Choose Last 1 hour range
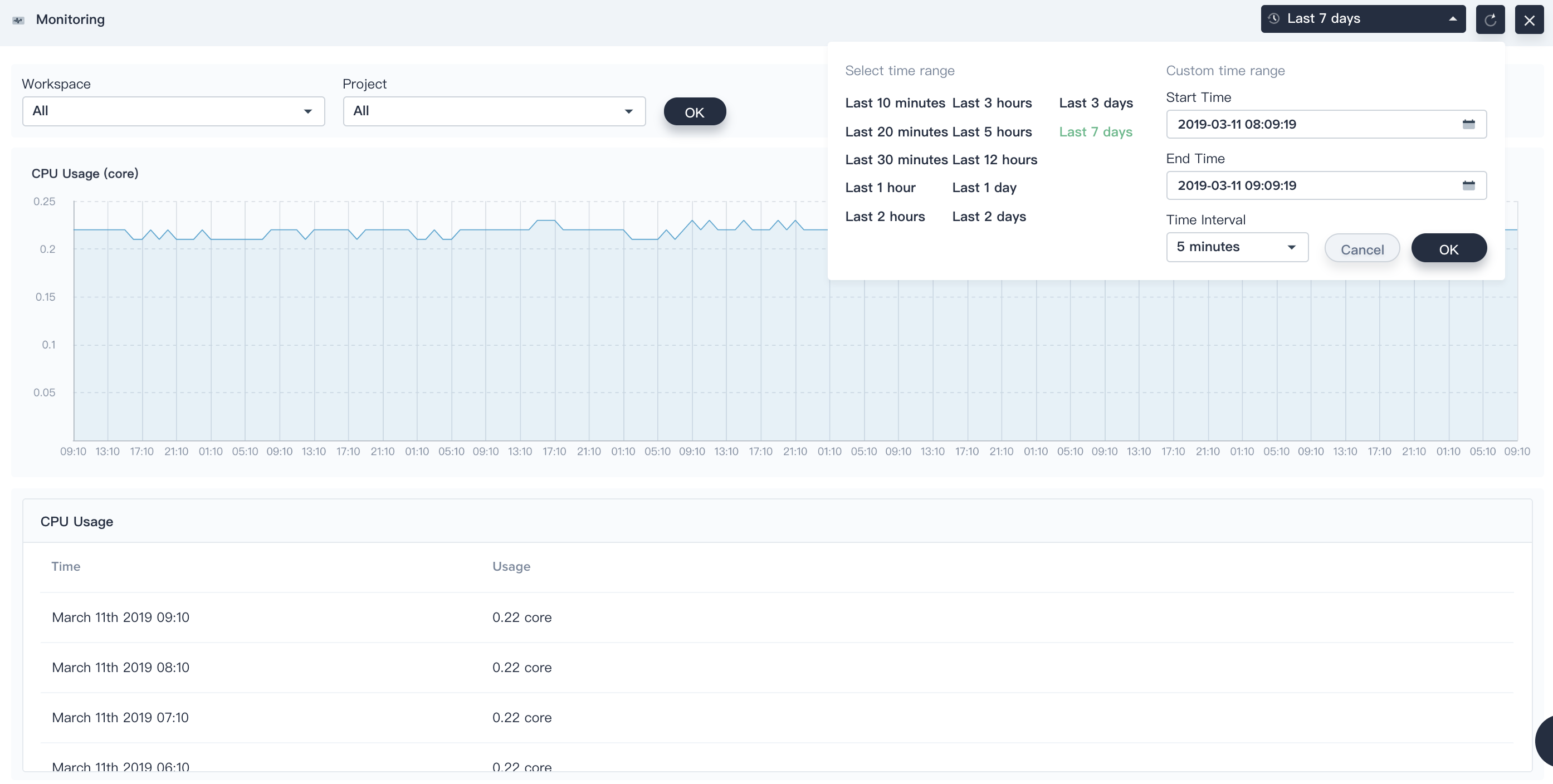This screenshot has height=784, width=1553. tap(880, 188)
